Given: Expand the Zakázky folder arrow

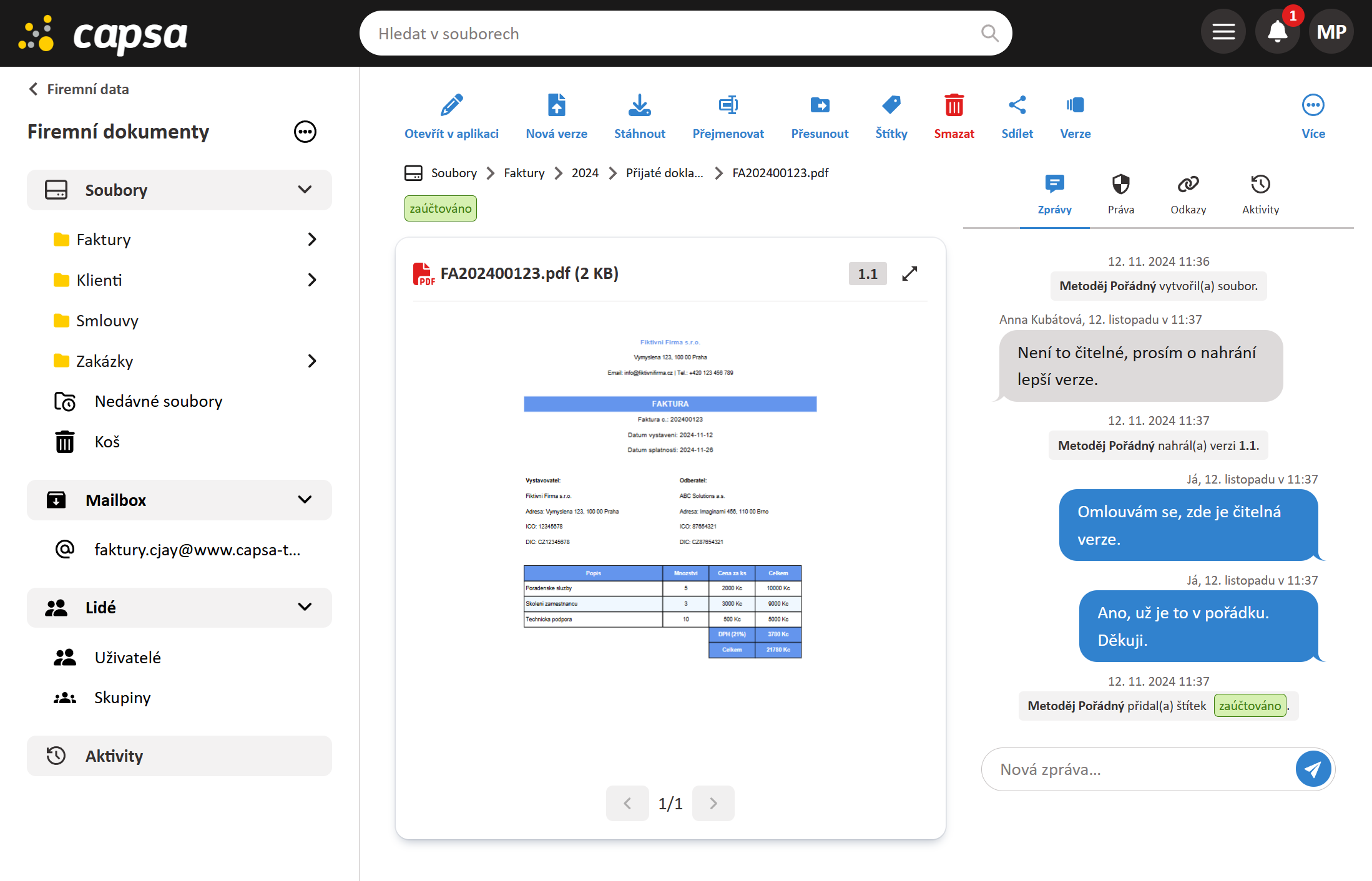Looking at the screenshot, I should [x=312, y=361].
